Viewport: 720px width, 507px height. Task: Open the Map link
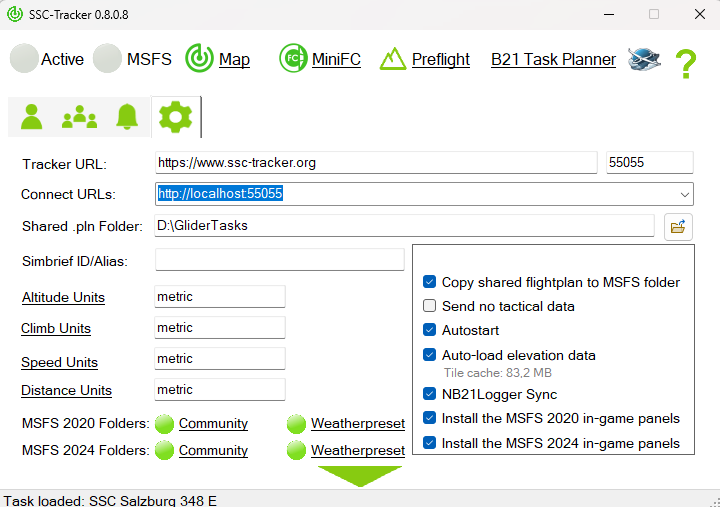[x=234, y=59]
